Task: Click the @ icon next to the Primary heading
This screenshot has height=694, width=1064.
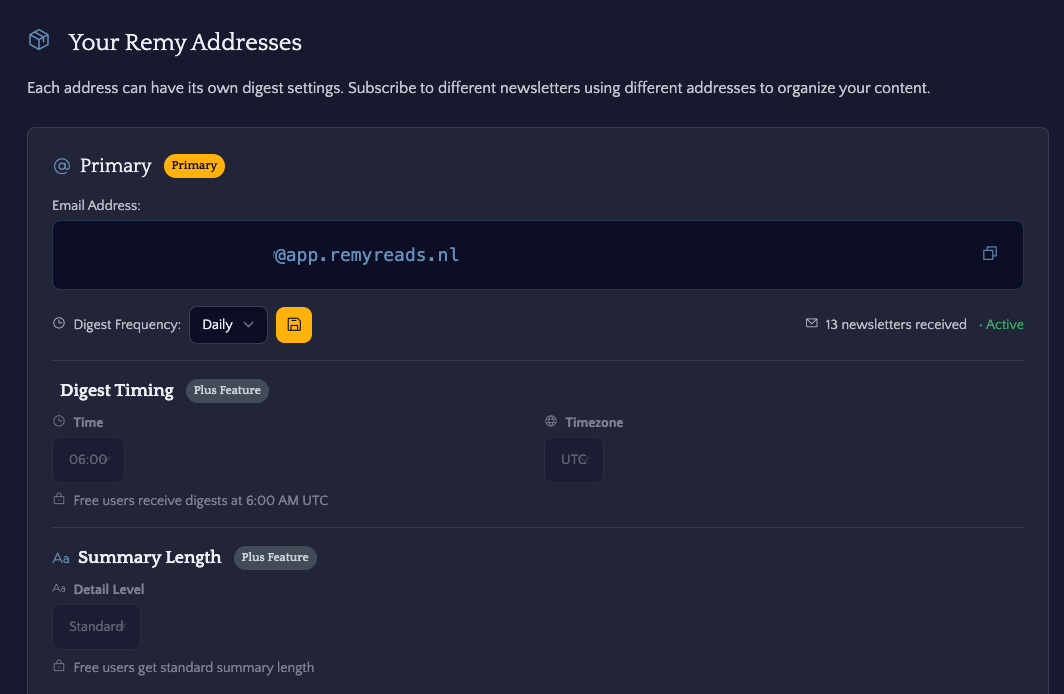Action: click(x=62, y=166)
